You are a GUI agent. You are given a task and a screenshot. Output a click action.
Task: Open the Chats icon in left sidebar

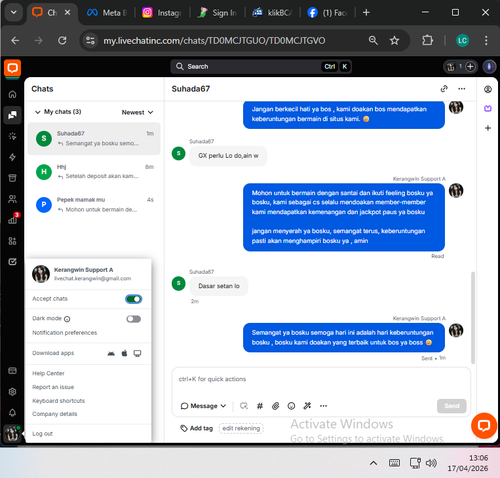pos(12,115)
